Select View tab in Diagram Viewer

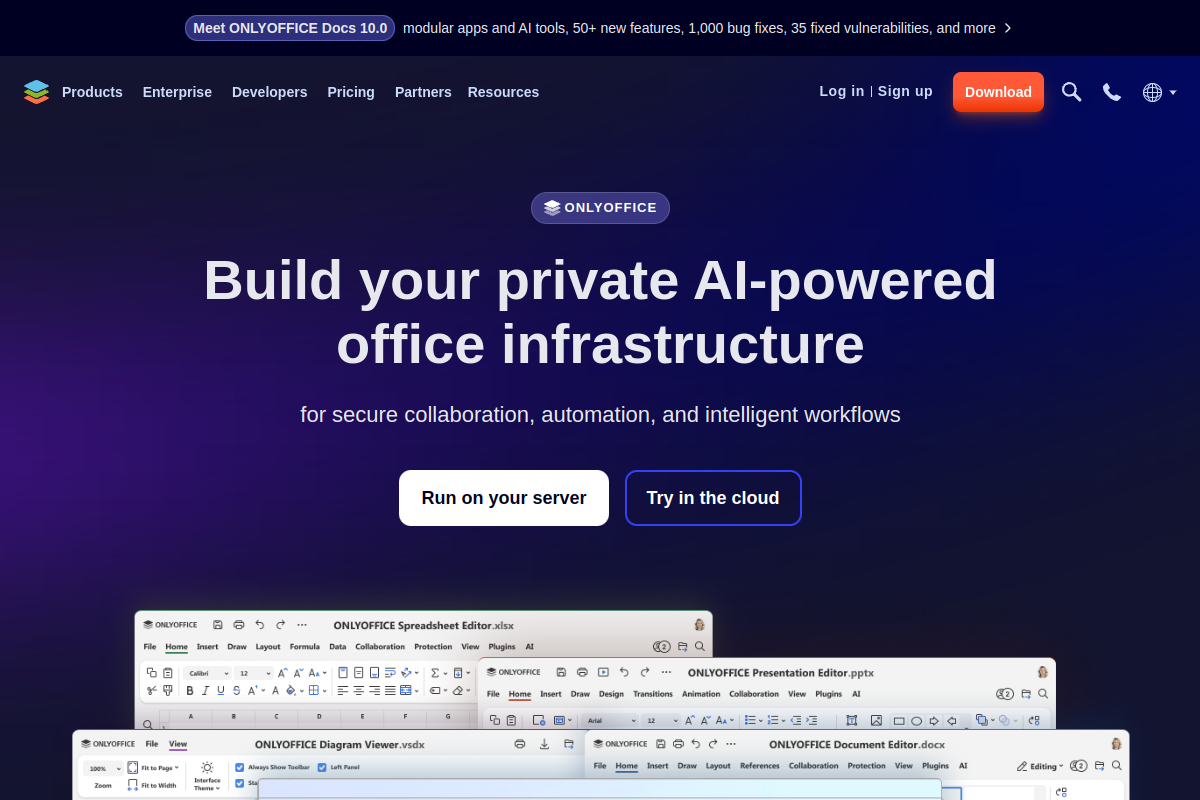(178, 744)
